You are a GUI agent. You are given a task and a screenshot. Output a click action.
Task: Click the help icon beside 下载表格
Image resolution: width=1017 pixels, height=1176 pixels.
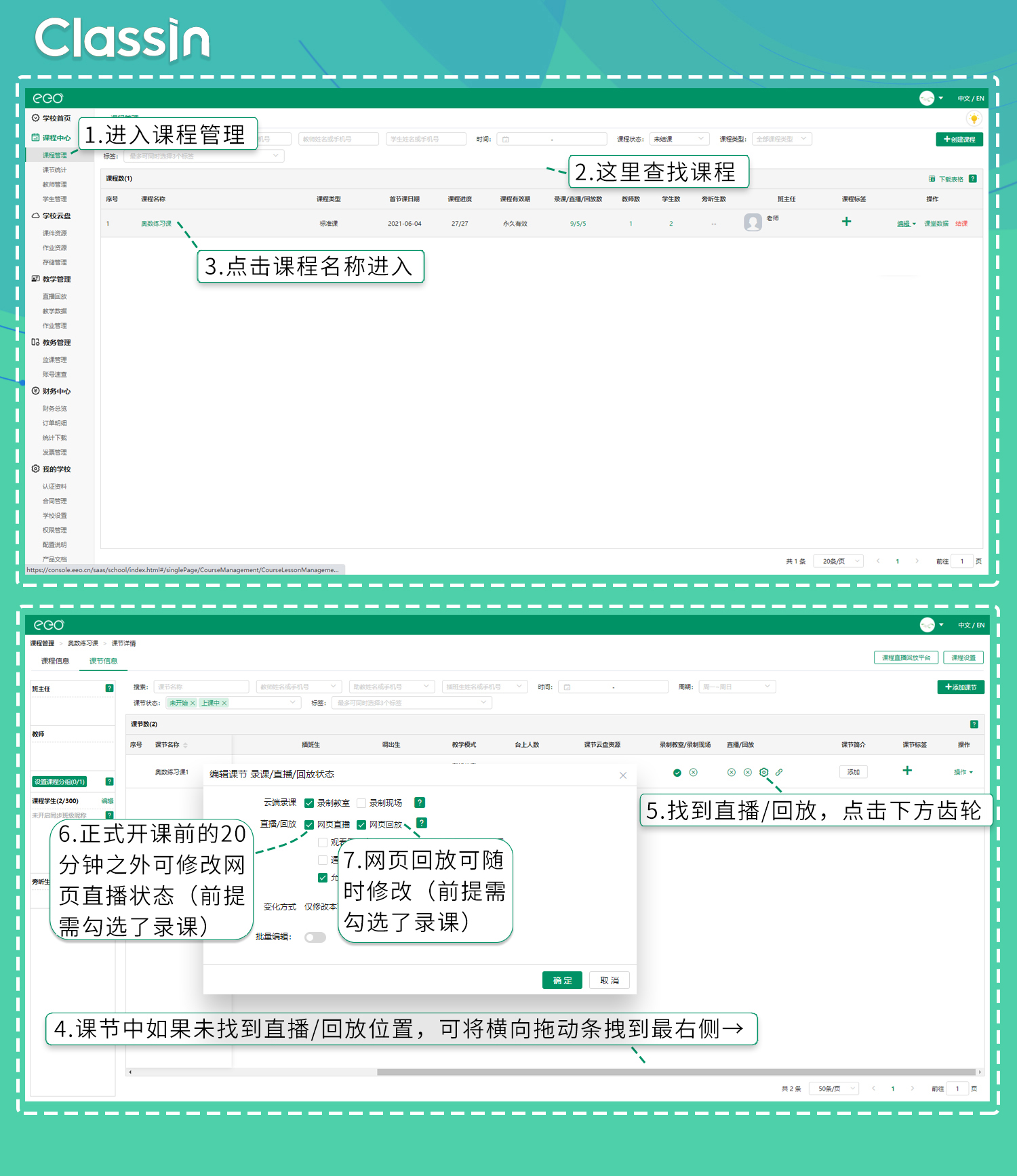[973, 179]
